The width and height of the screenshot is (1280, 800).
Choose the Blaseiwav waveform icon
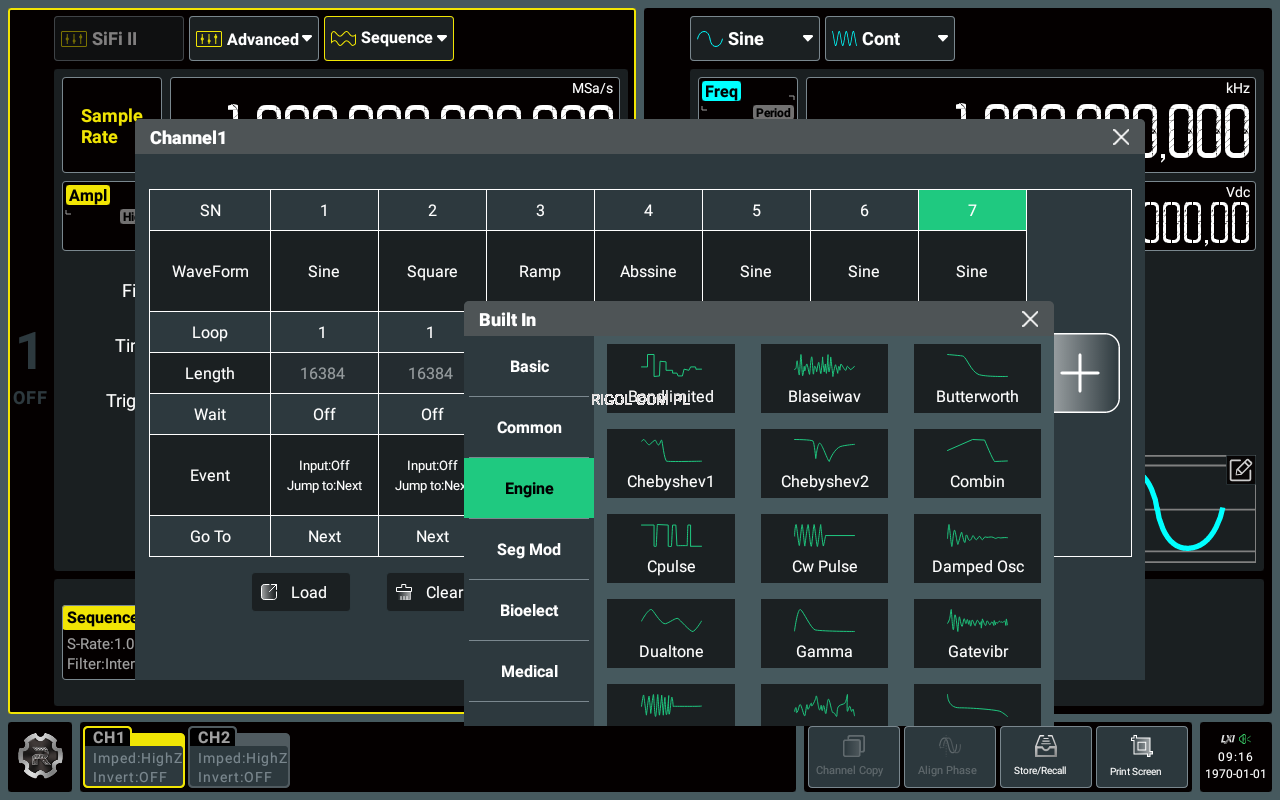click(x=824, y=378)
